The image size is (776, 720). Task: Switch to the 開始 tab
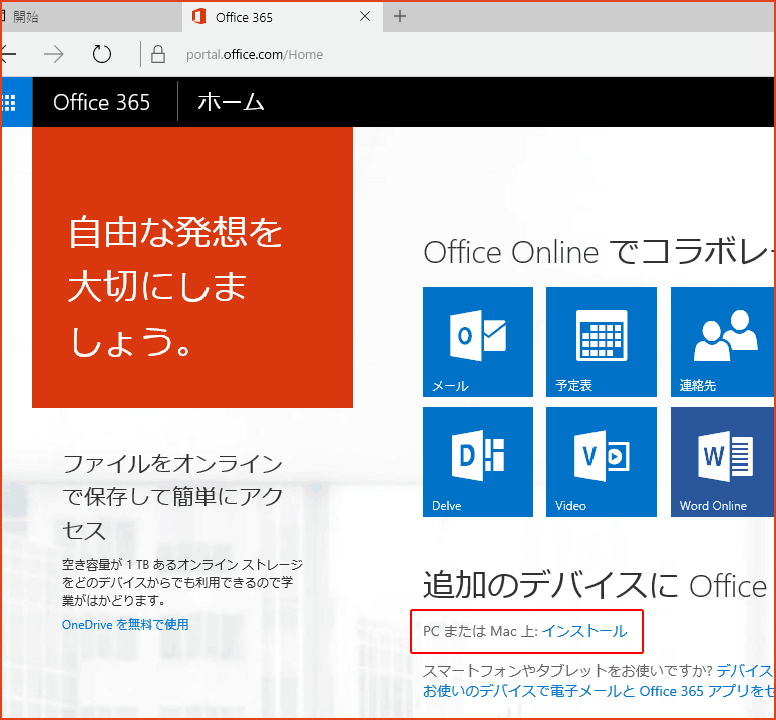[x=92, y=17]
